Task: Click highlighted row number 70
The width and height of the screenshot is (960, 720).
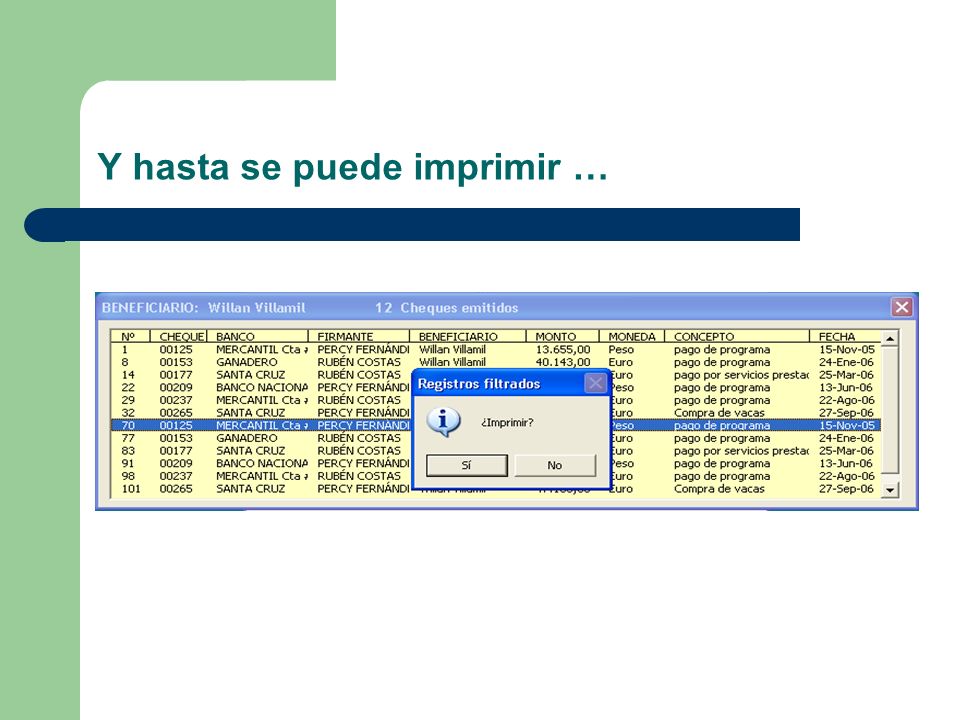Action: pyautogui.click(x=495, y=426)
